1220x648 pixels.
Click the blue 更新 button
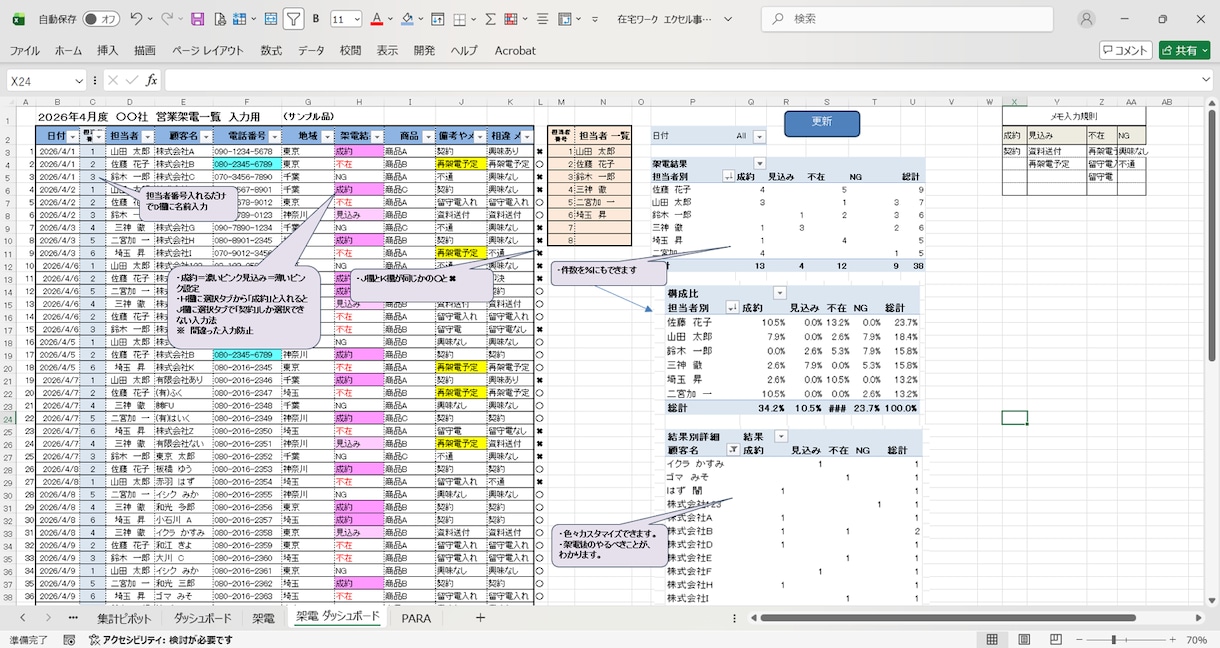(x=821, y=122)
